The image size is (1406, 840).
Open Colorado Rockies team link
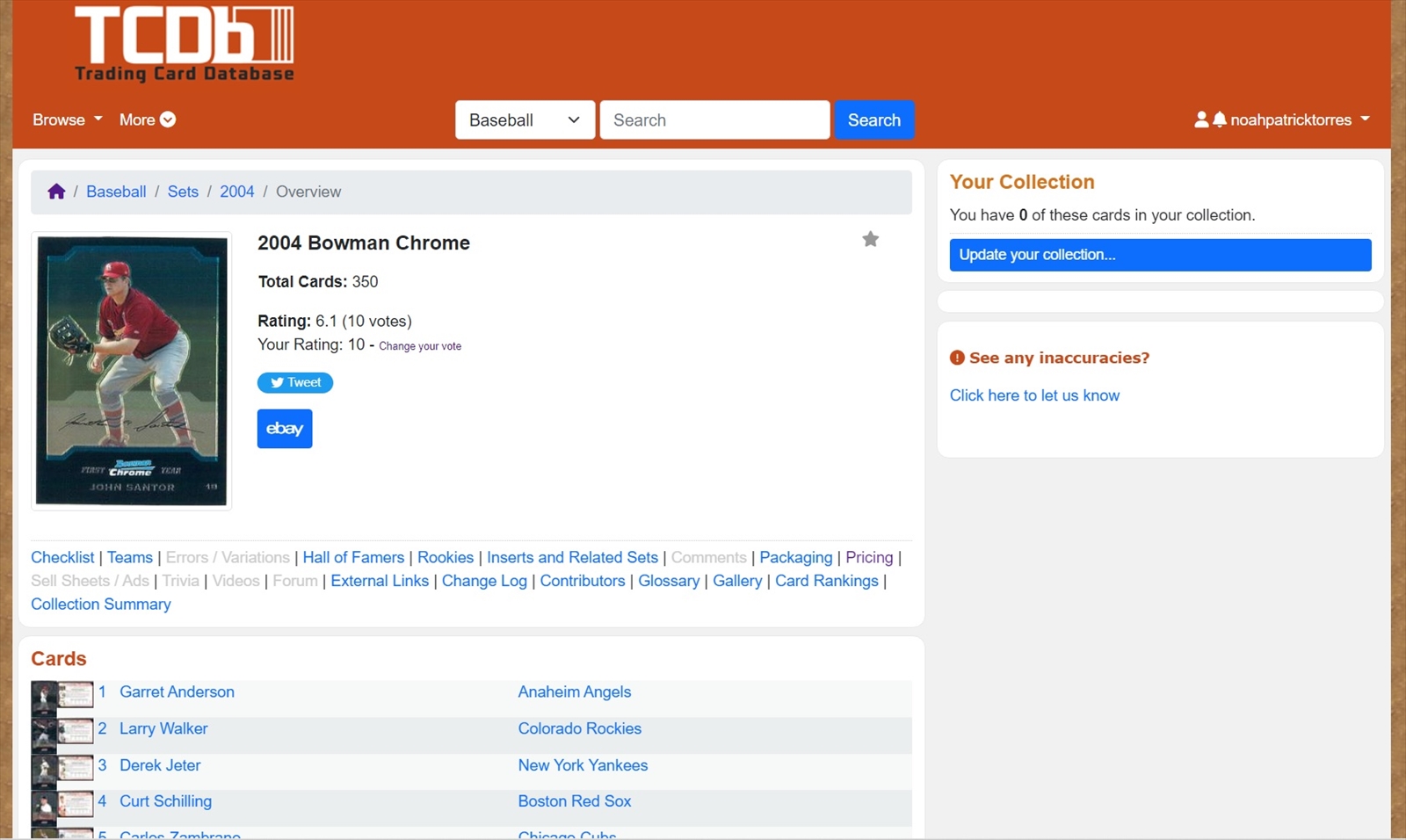tap(580, 728)
